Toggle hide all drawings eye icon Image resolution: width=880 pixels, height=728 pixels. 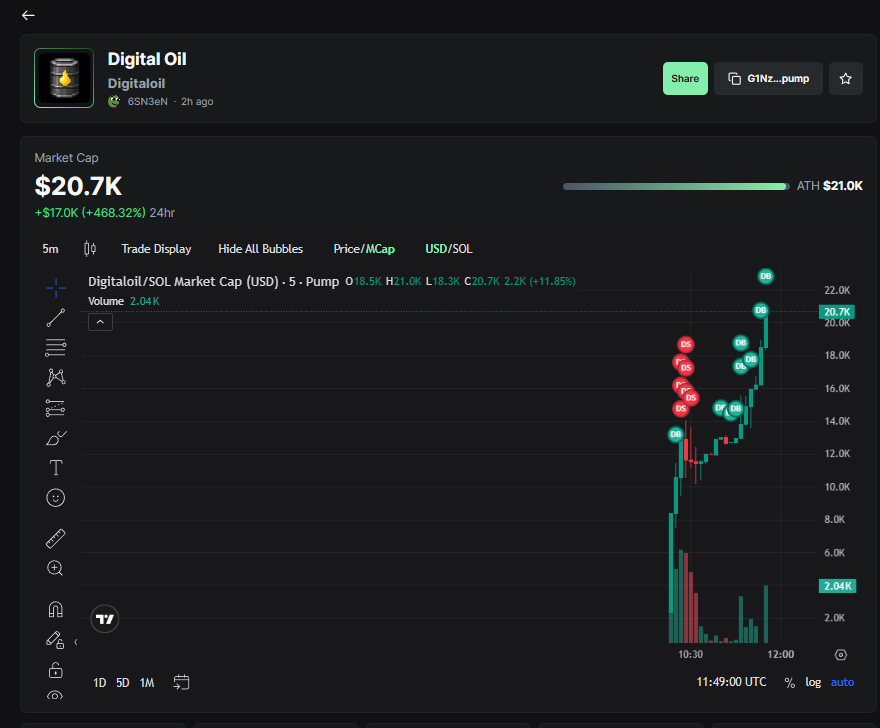(55, 695)
